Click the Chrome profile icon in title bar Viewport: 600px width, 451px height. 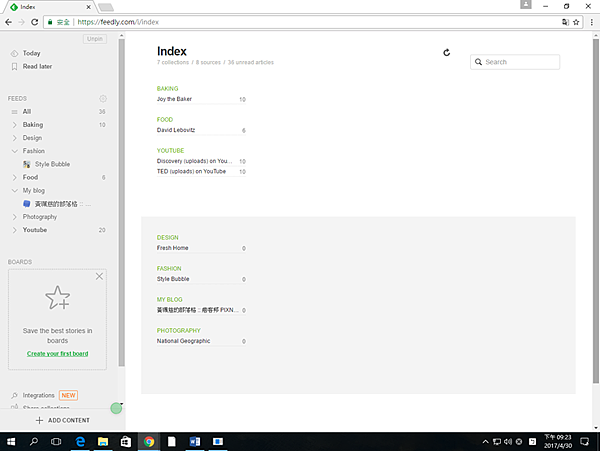(526, 5)
